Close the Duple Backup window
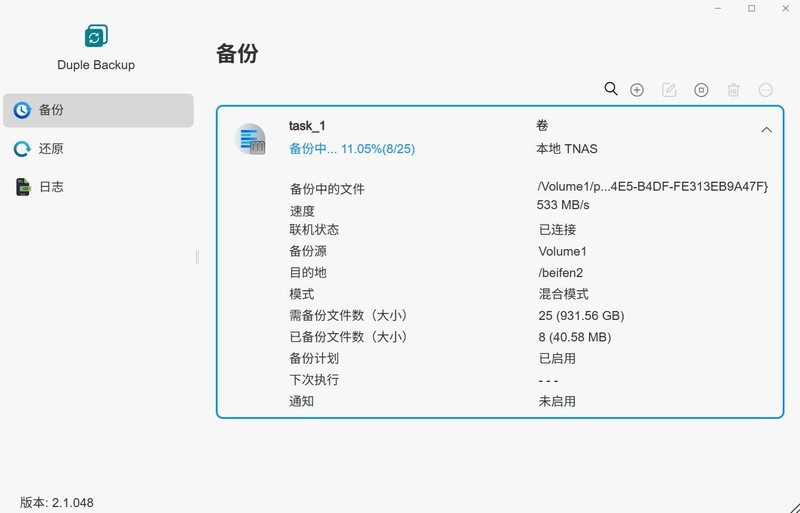 click(x=786, y=9)
